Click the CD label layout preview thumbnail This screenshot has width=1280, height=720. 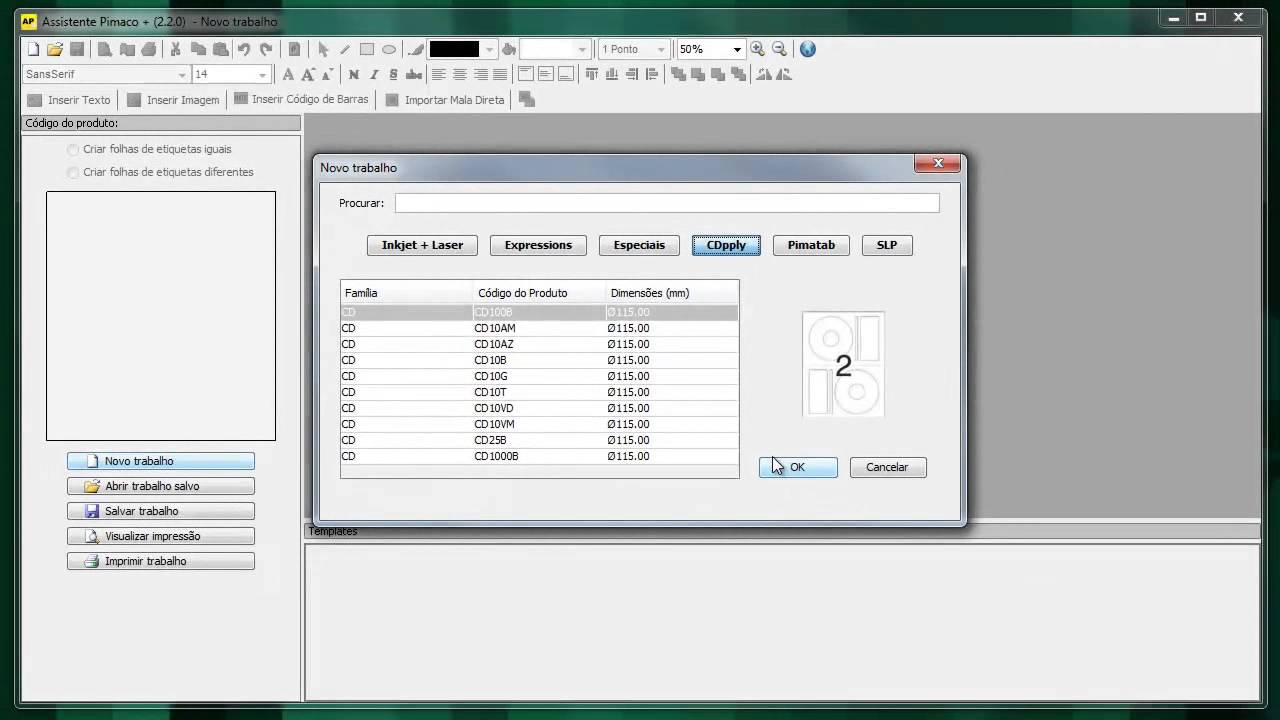[843, 364]
